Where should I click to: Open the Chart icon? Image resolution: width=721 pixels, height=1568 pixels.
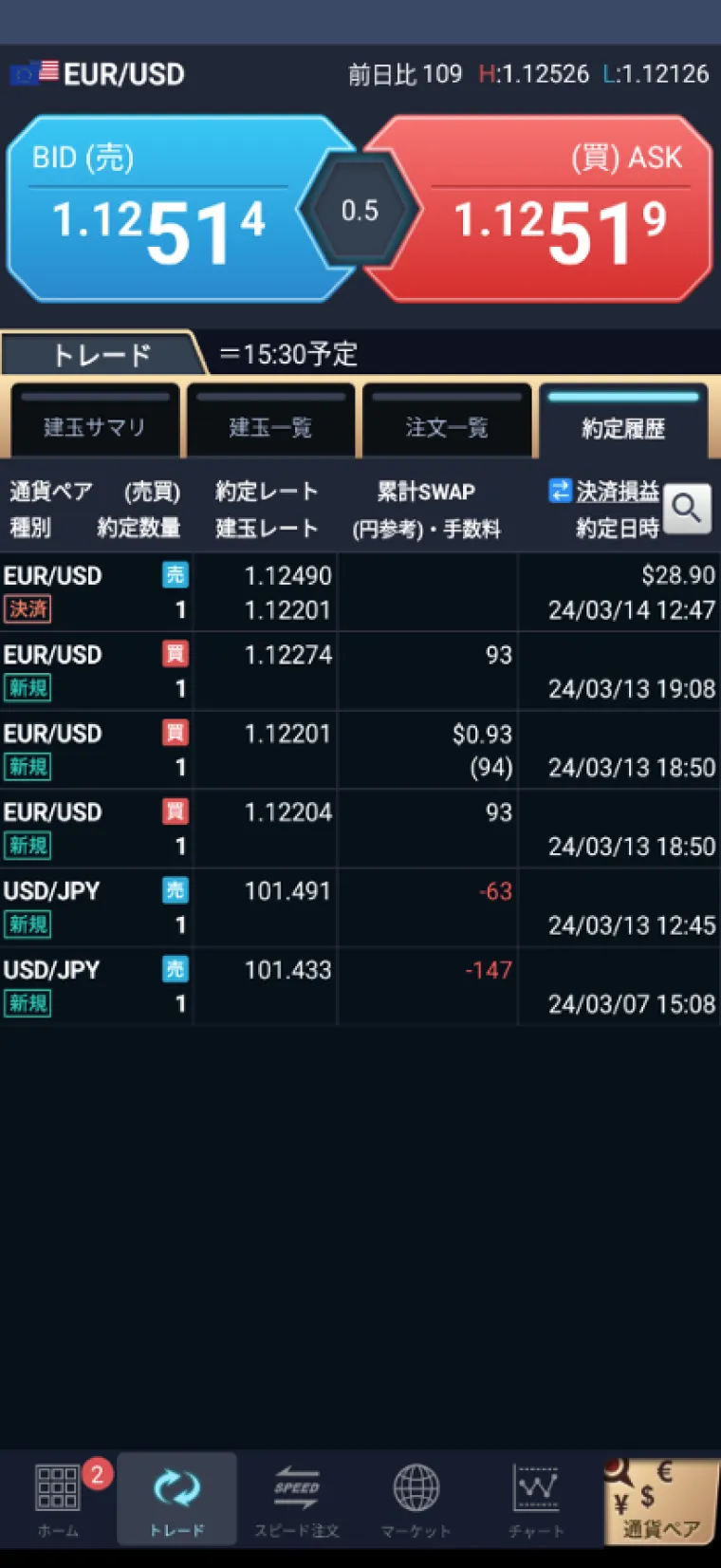(536, 1488)
